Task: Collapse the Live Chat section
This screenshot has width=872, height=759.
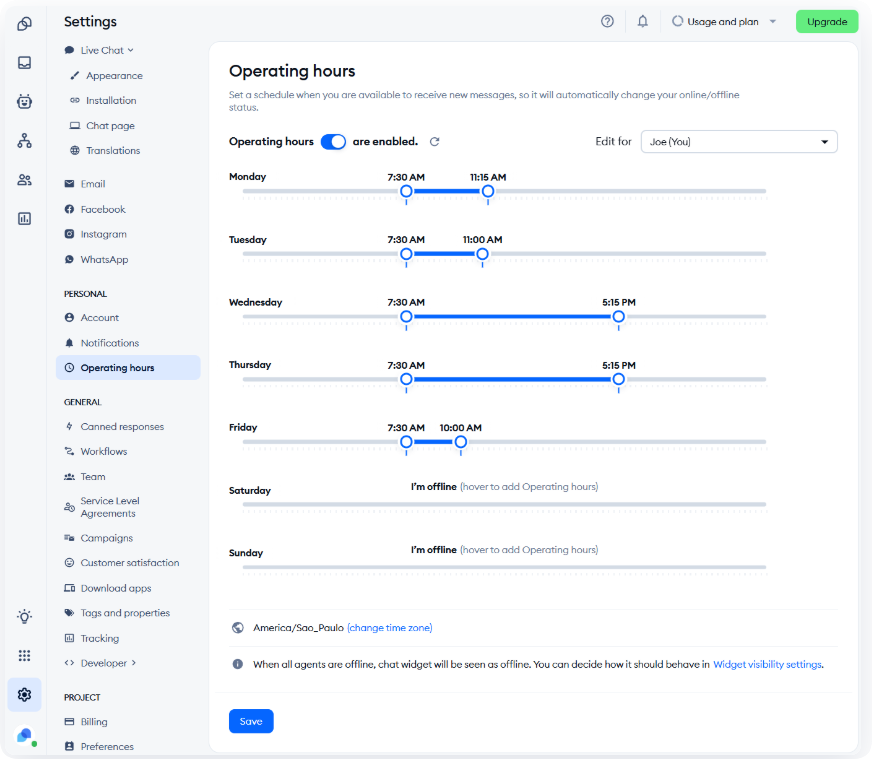Action: (106, 50)
